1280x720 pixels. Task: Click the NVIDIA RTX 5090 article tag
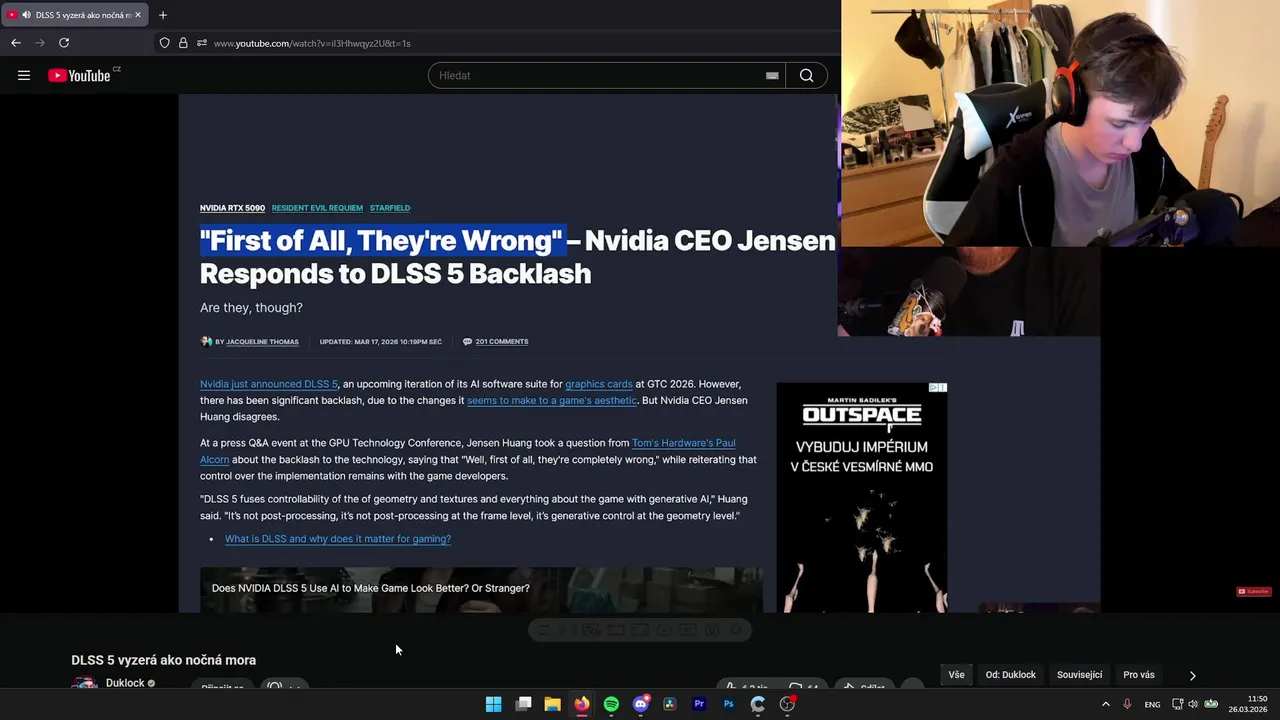tap(232, 208)
